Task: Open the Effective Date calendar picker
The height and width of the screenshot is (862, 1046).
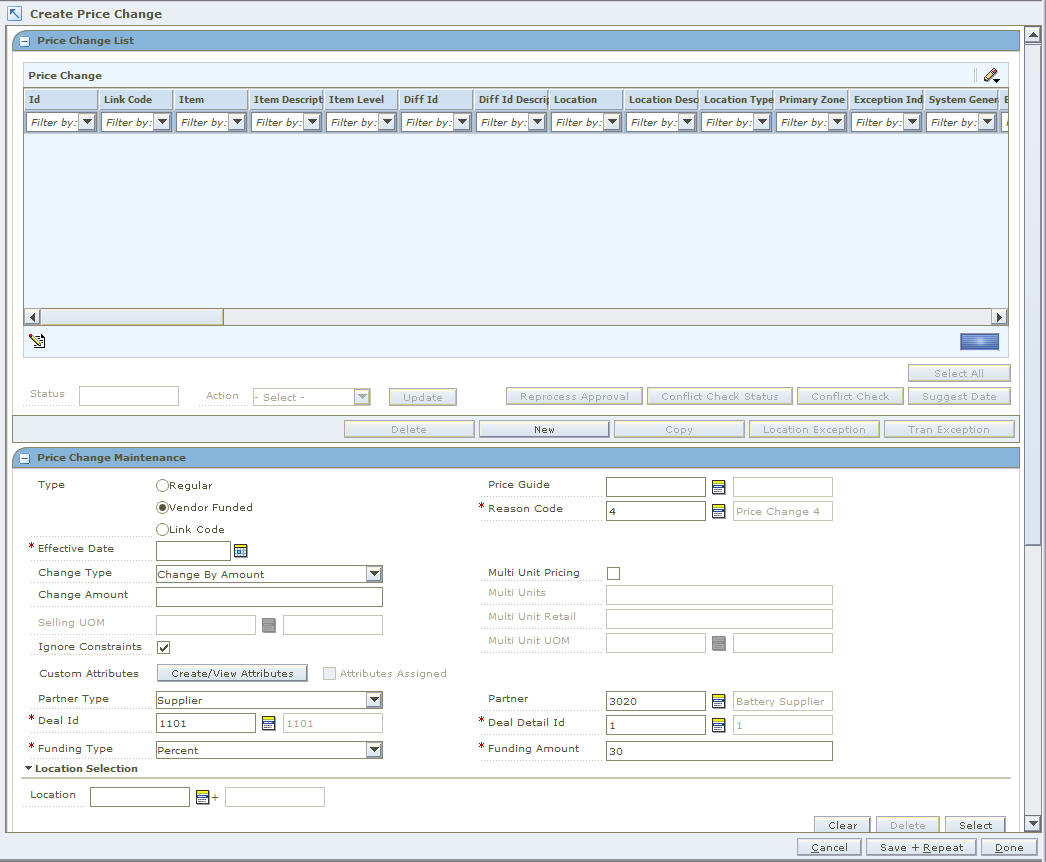Action: (241, 550)
